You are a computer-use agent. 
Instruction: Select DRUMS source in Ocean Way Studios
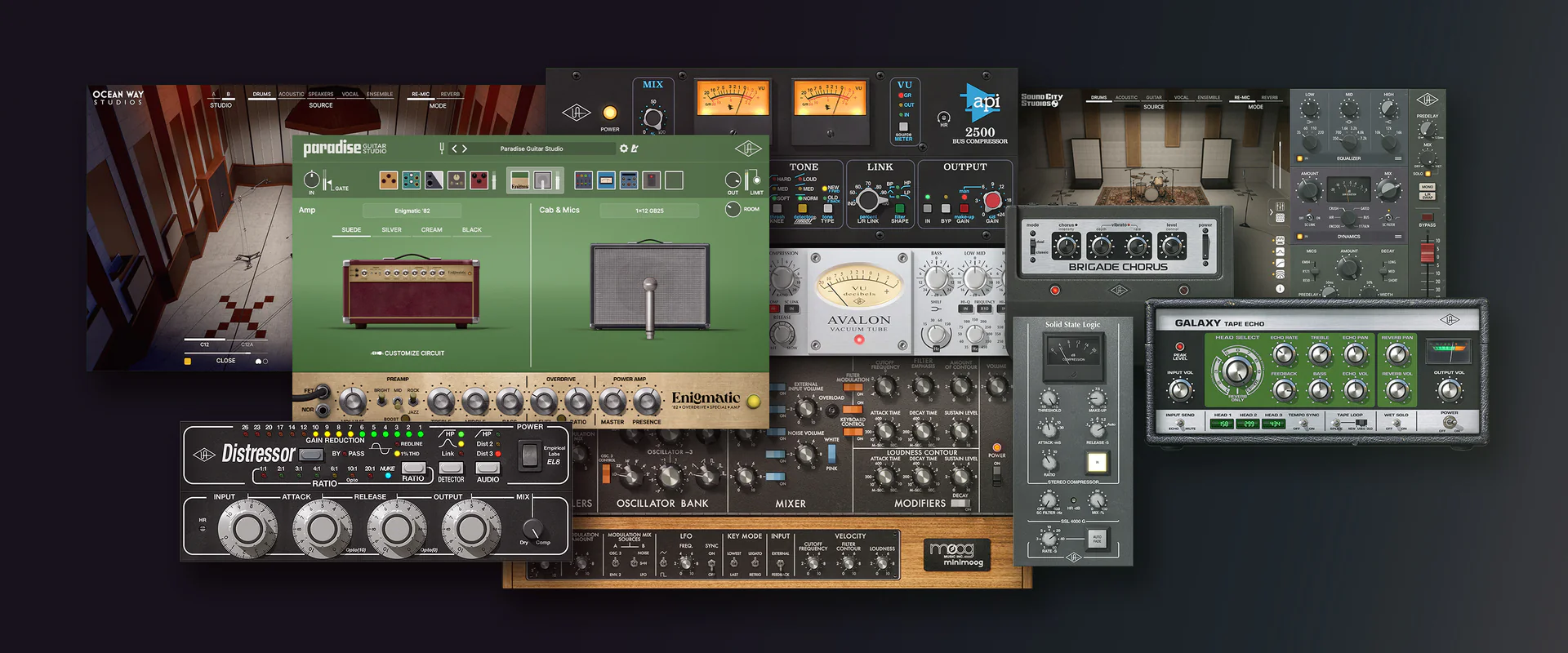(x=261, y=95)
